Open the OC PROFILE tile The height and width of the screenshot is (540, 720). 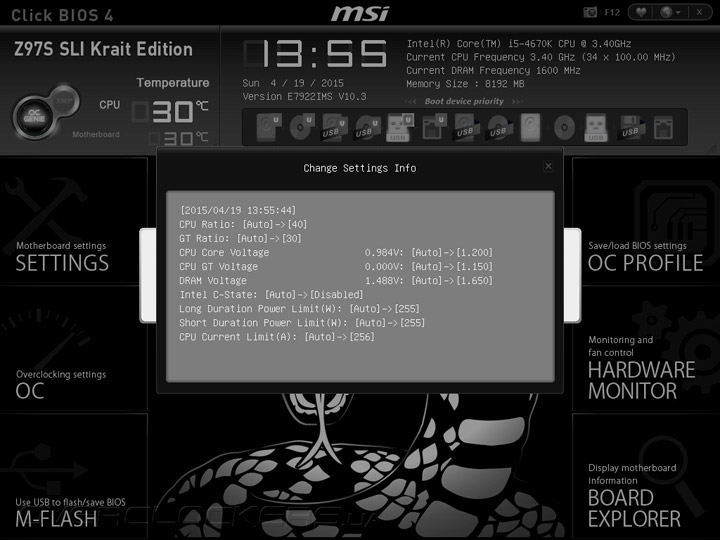[x=646, y=220]
